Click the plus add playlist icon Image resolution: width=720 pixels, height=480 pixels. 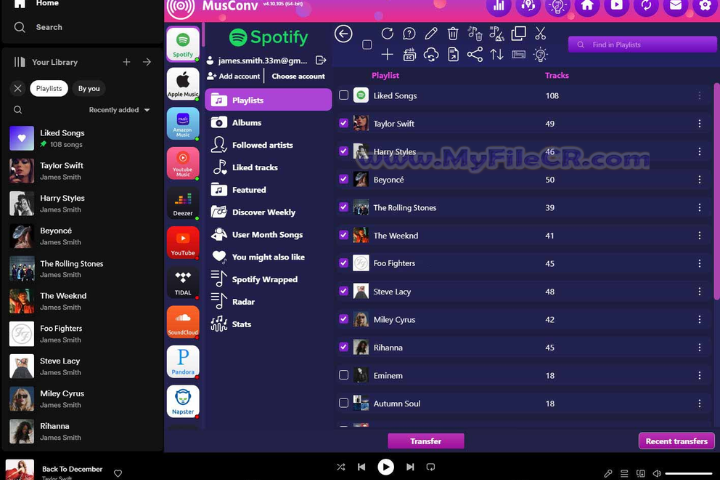coord(387,55)
